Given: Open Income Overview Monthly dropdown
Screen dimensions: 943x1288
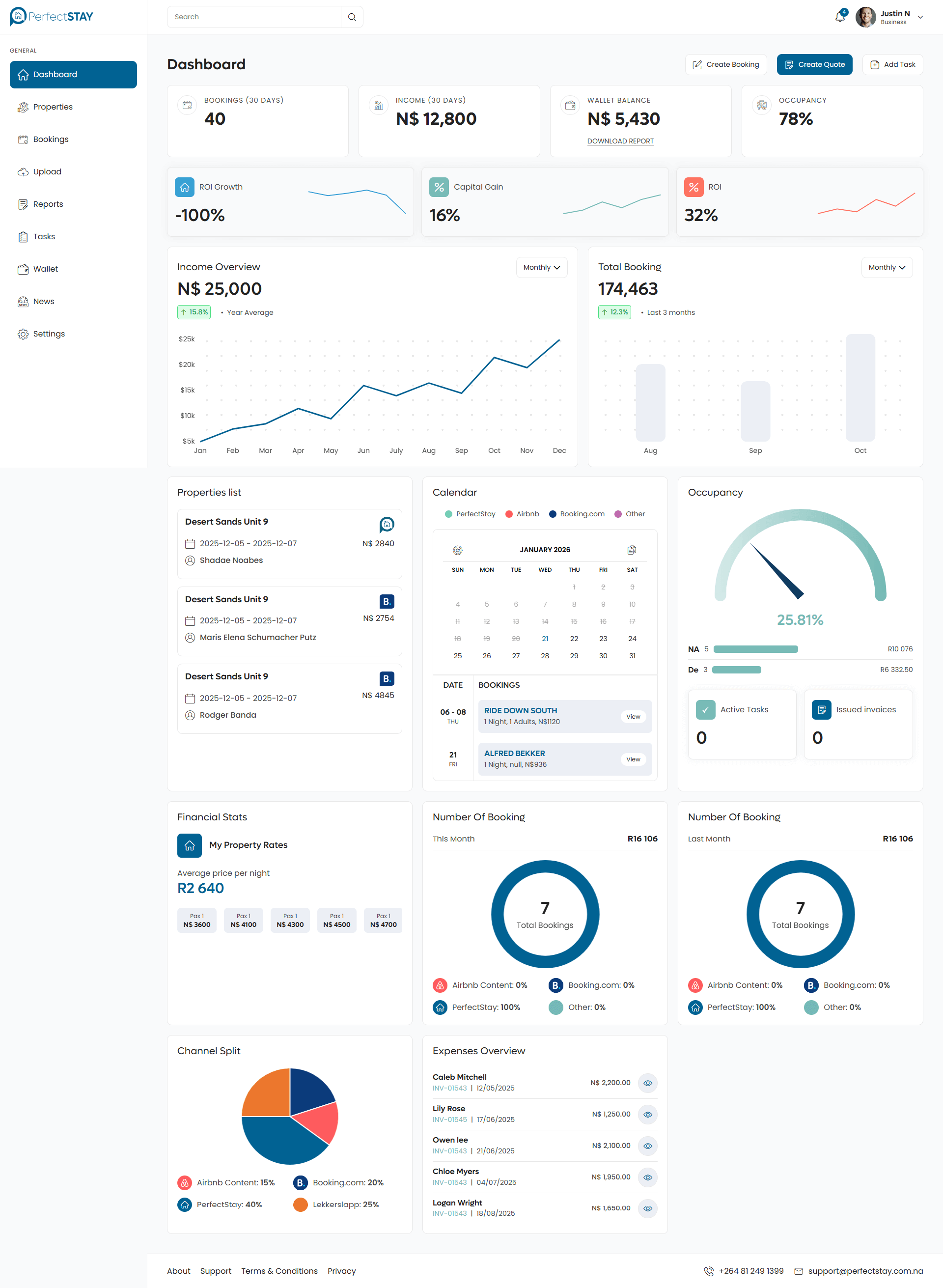Looking at the screenshot, I should [541, 267].
